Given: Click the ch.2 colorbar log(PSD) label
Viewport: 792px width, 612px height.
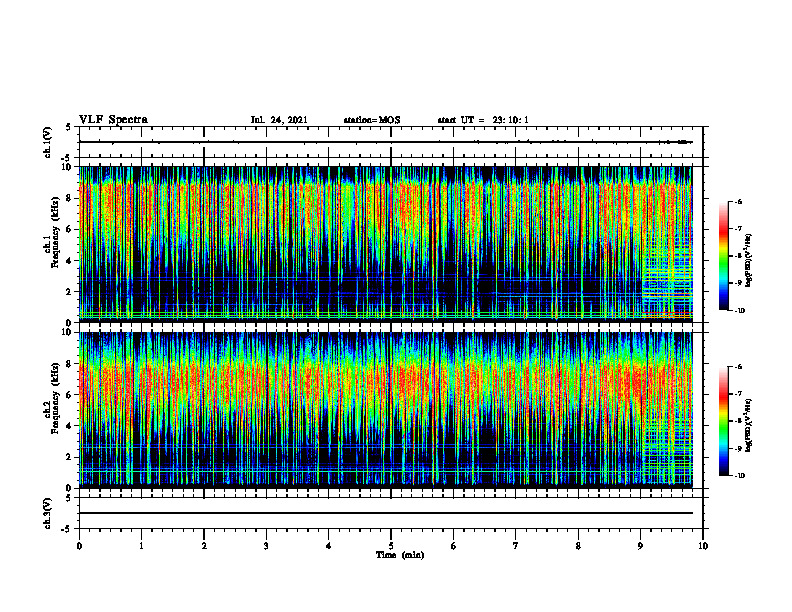Looking at the screenshot, I should tap(749, 425).
